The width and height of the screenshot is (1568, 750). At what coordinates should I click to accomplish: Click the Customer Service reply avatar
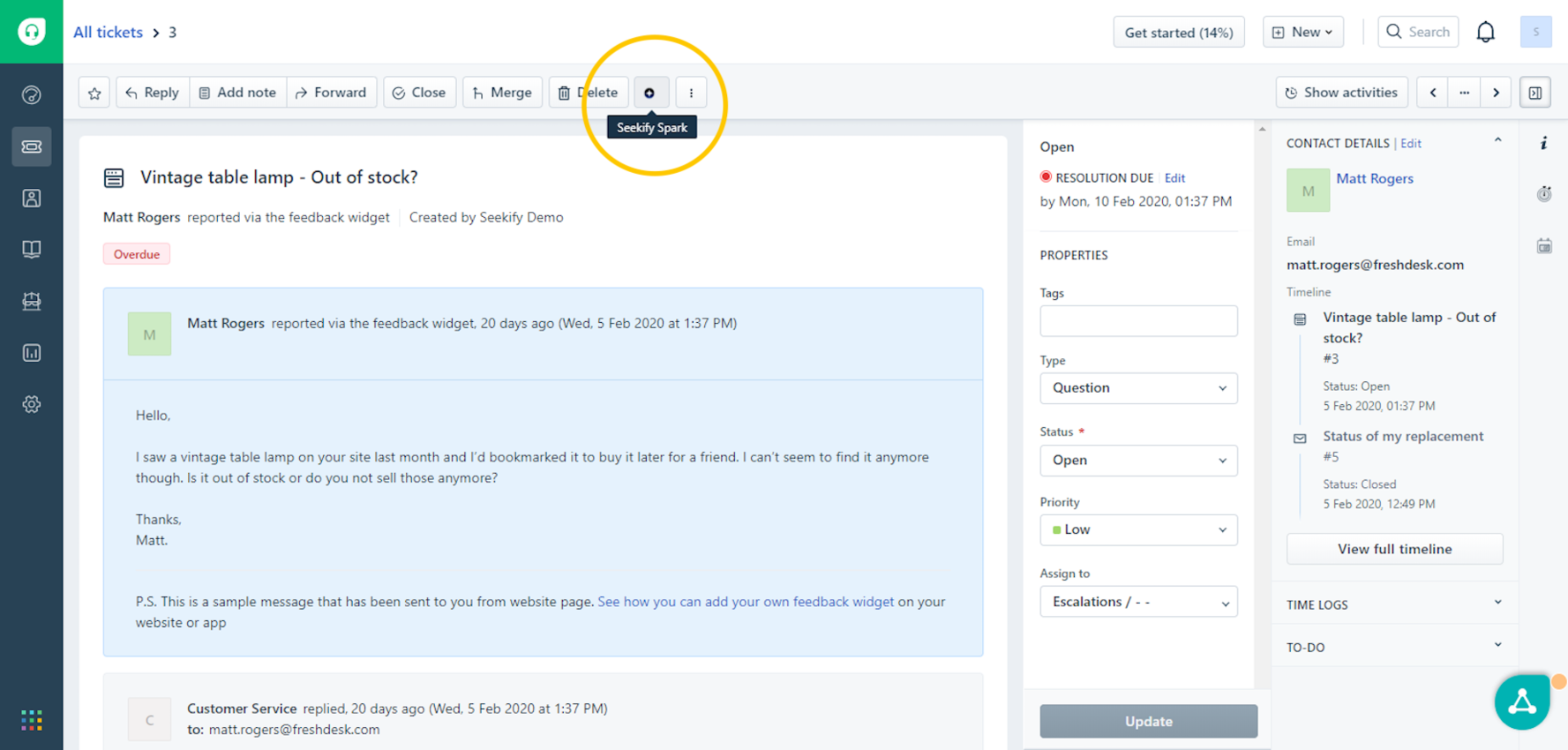tap(149, 719)
